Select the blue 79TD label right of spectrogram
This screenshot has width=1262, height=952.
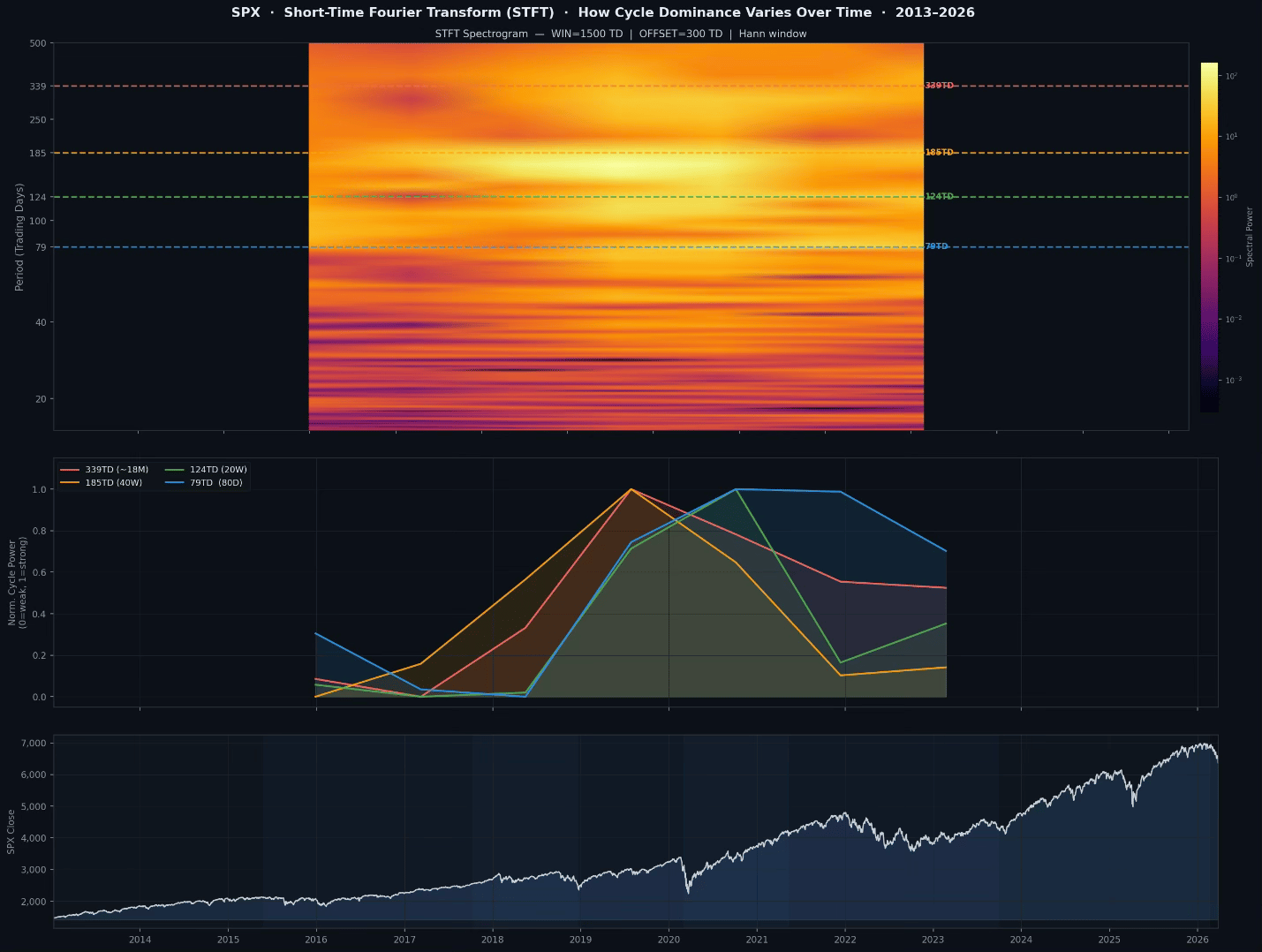click(x=936, y=247)
